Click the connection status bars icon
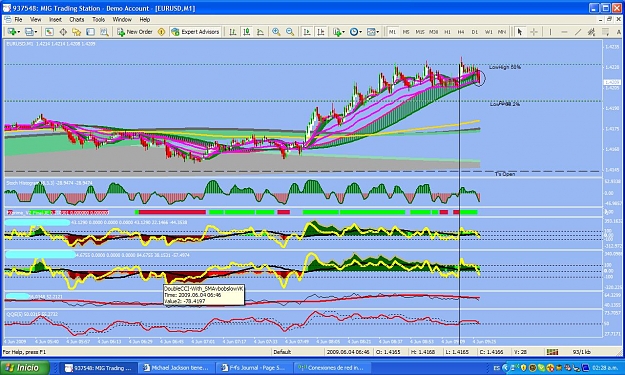The height and width of the screenshot is (375, 625). (x=552, y=352)
